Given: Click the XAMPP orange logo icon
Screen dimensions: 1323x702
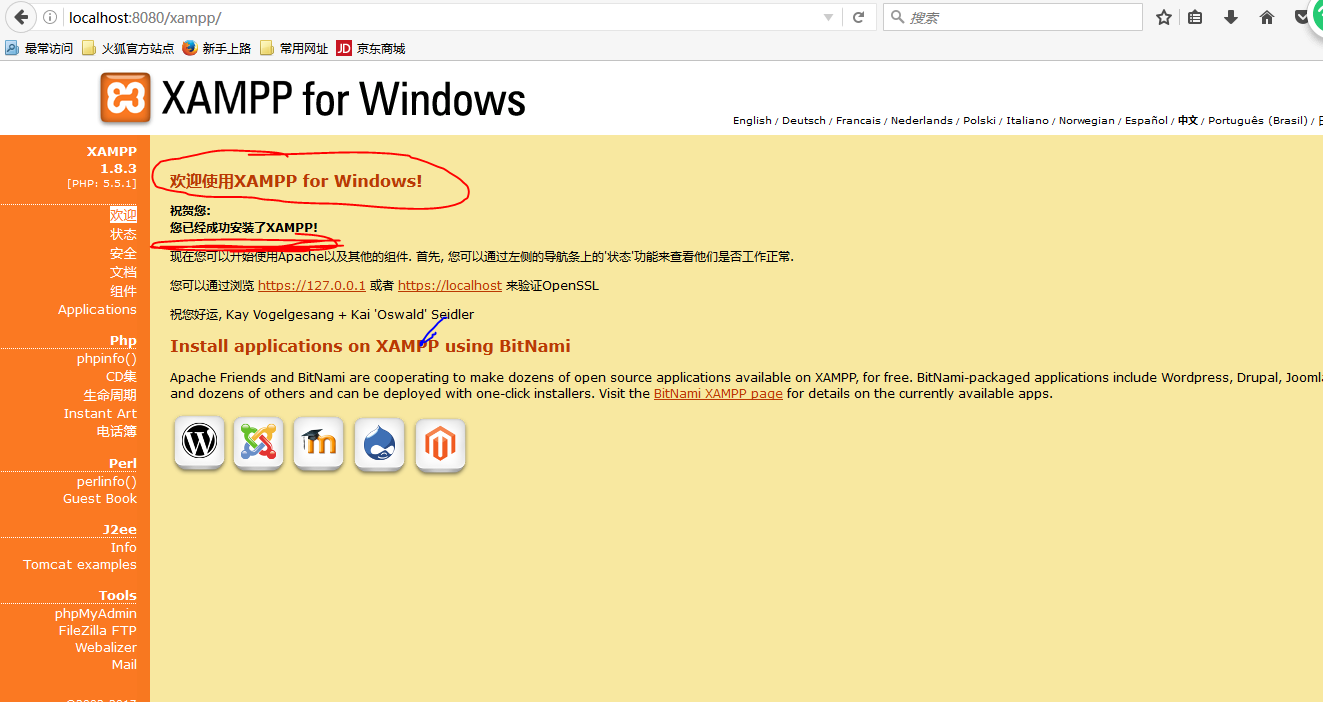Looking at the screenshot, I should [x=125, y=98].
